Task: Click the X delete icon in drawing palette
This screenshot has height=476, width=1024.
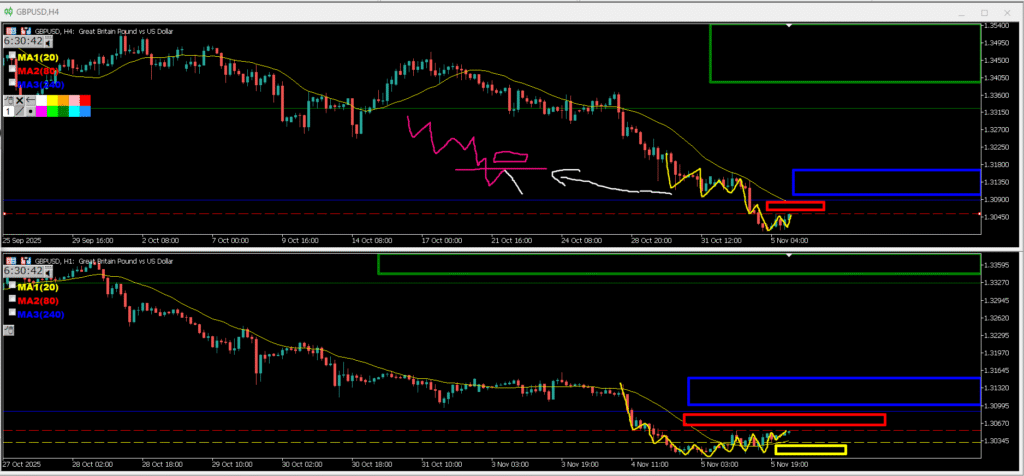Action: coord(21,100)
